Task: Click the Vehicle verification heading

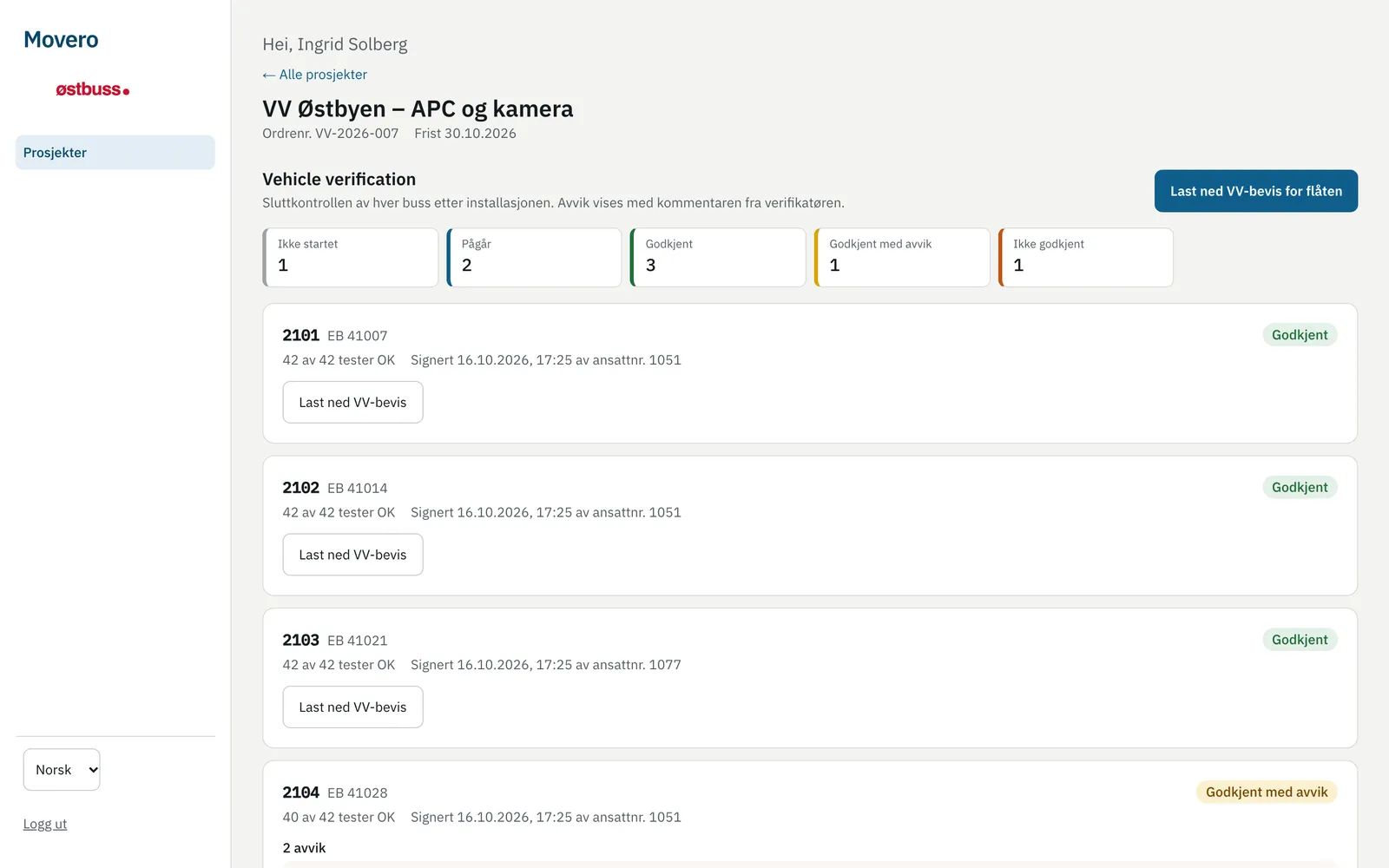Action: point(339,180)
